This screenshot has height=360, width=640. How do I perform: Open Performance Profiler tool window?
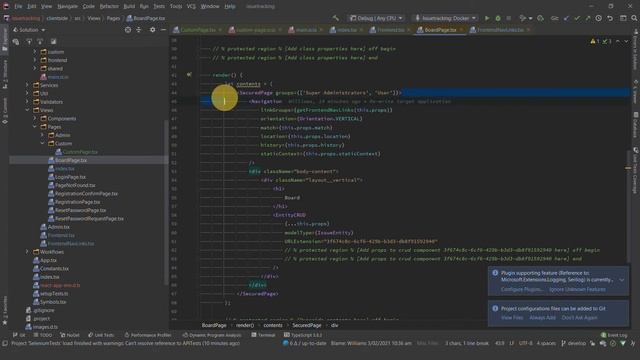click(x=148, y=335)
